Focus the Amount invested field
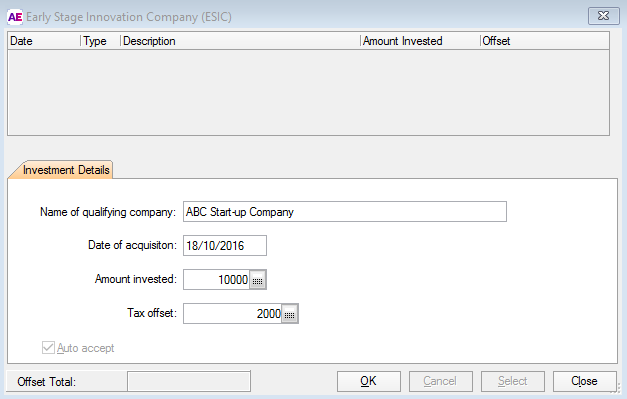 (216, 280)
